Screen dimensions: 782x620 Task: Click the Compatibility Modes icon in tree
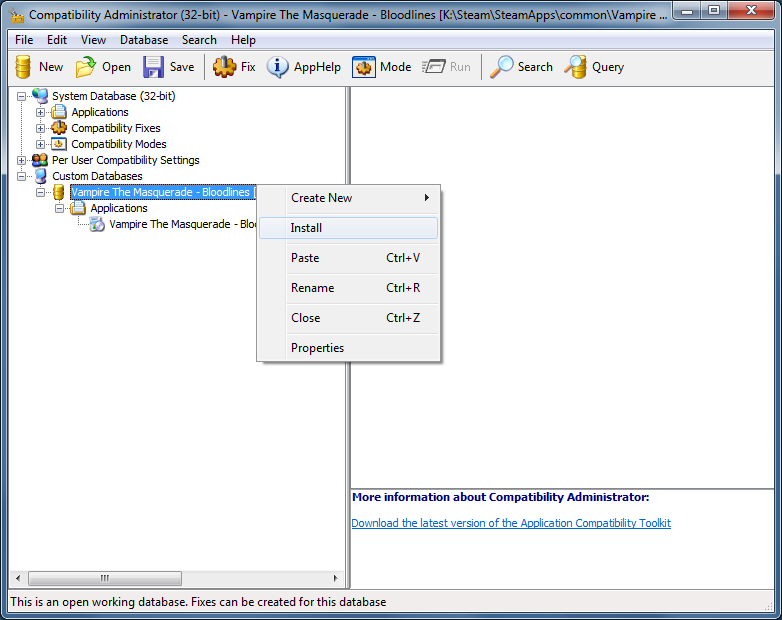(x=59, y=144)
